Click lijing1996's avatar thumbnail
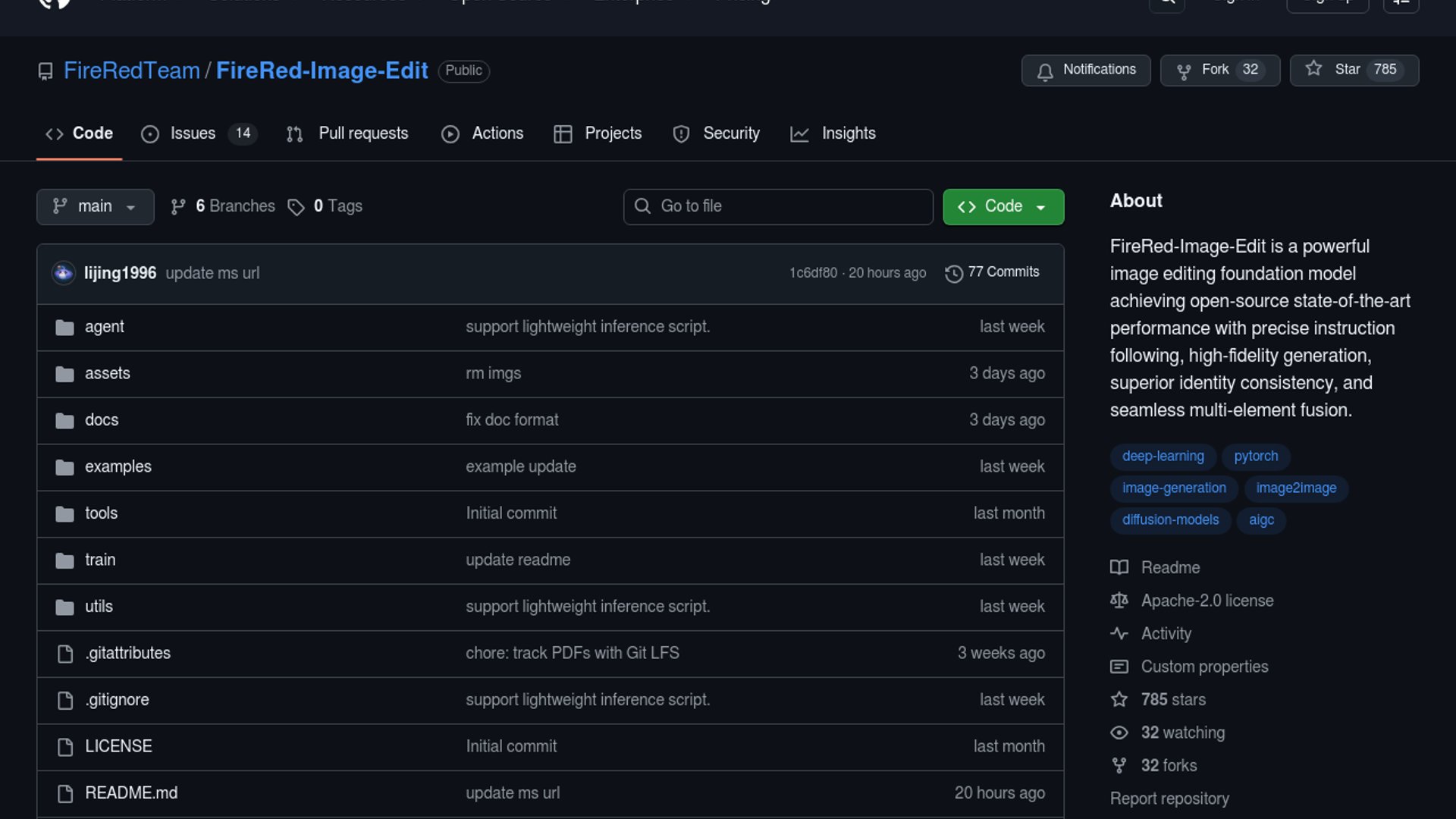 [63, 273]
